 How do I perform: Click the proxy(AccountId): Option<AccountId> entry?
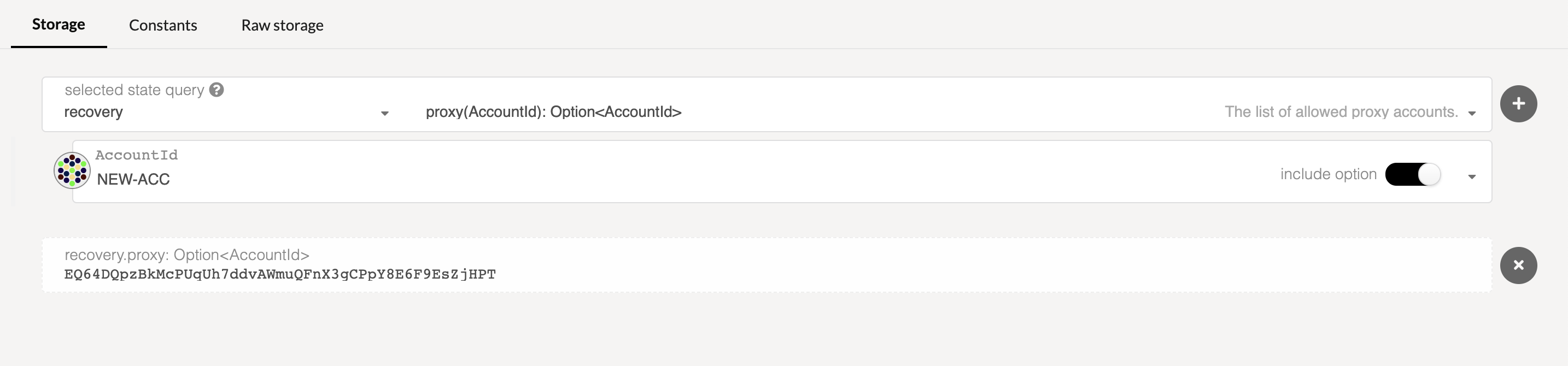tap(553, 112)
